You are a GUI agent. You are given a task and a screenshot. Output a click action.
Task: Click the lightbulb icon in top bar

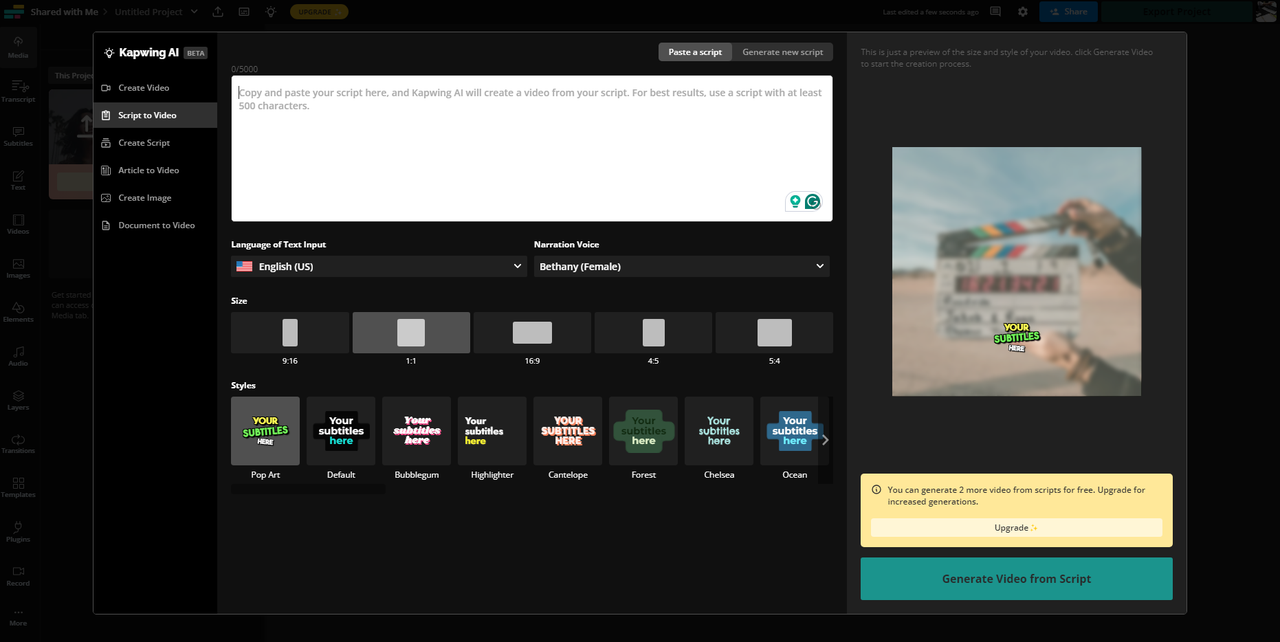[x=271, y=12]
